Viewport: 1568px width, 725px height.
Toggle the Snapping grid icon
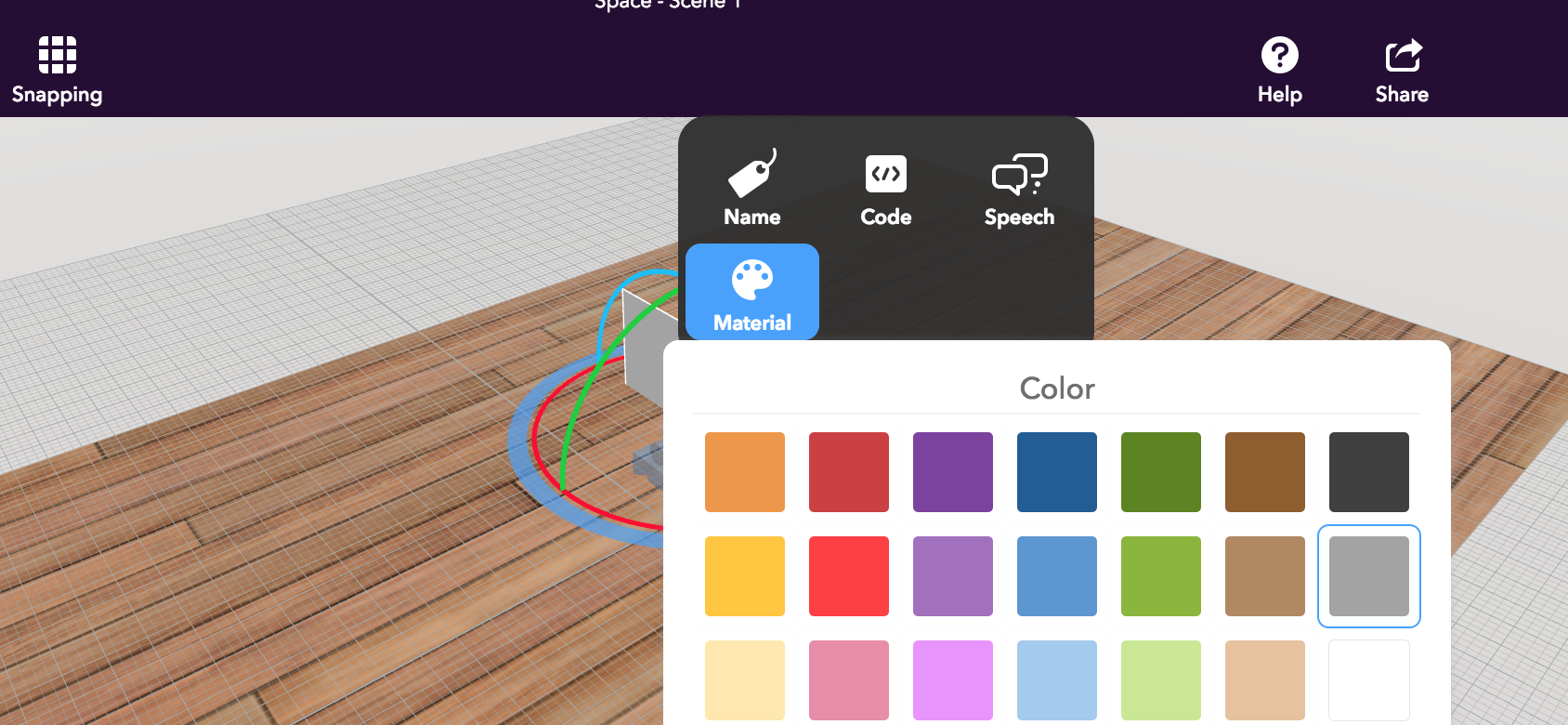coord(58,55)
